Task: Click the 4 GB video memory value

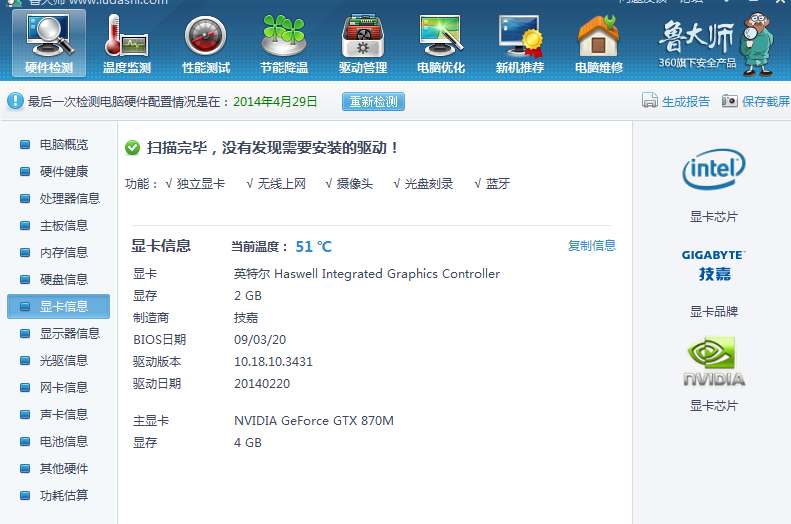Action: click(x=248, y=443)
